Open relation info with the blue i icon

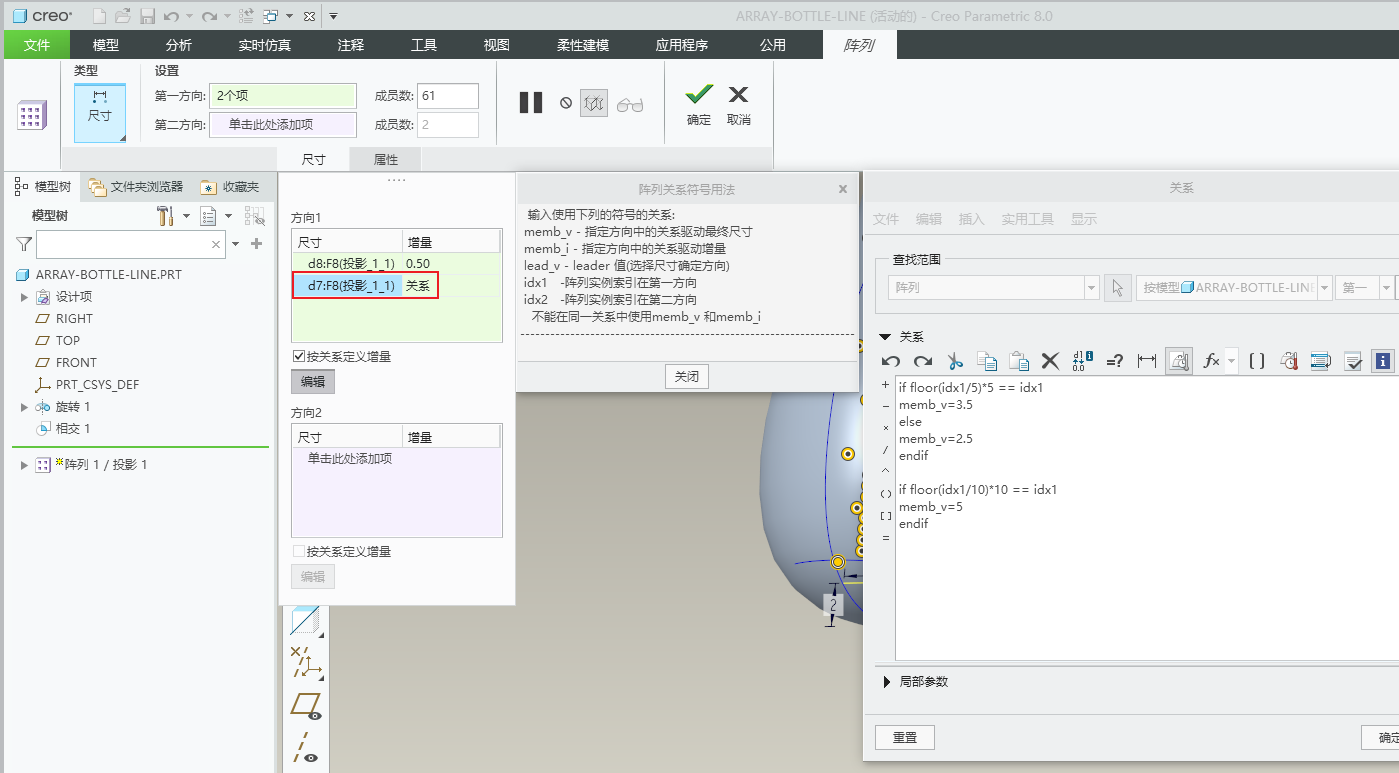[1384, 361]
